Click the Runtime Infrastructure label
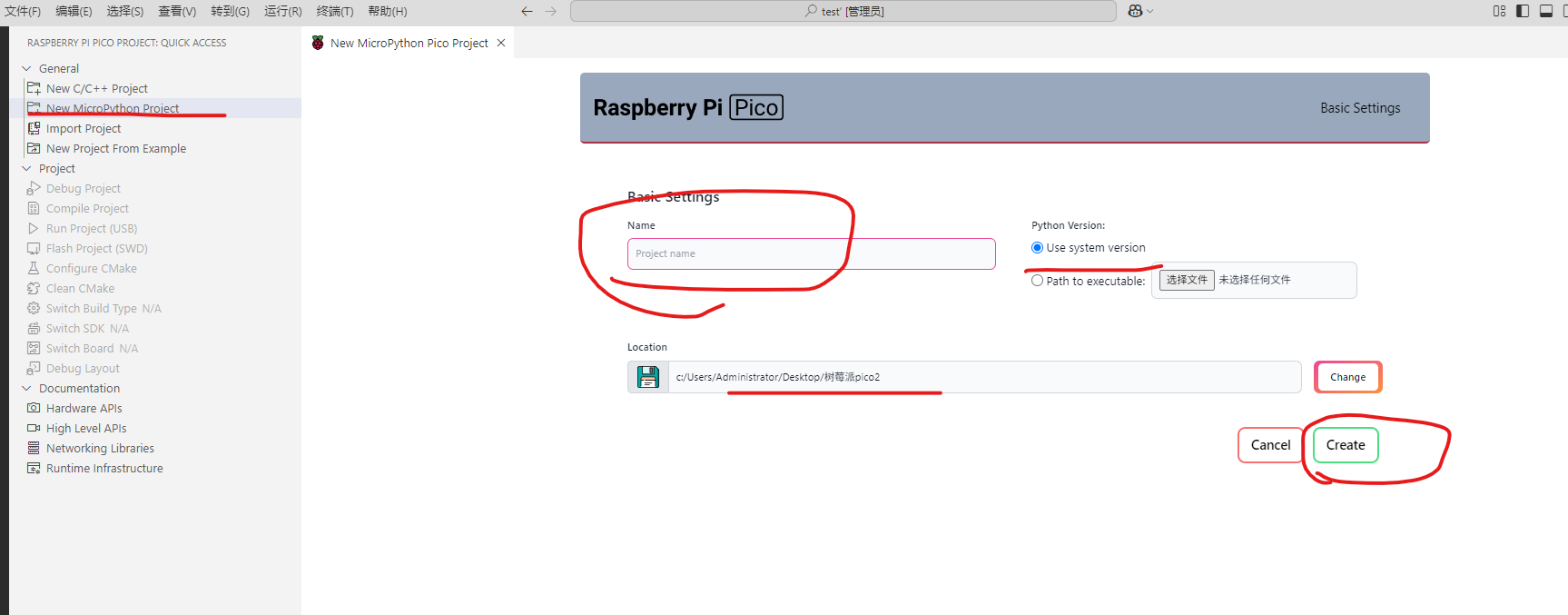 104,468
